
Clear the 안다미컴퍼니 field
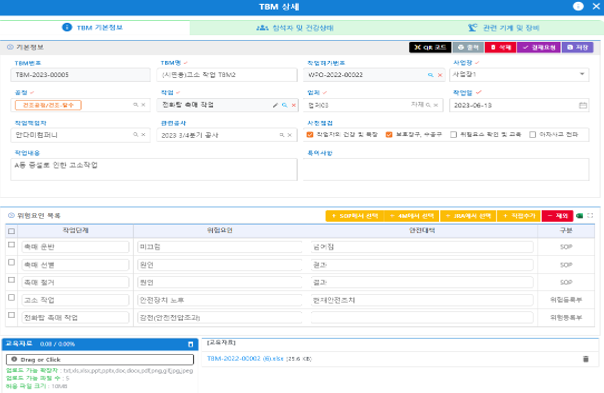143,134
